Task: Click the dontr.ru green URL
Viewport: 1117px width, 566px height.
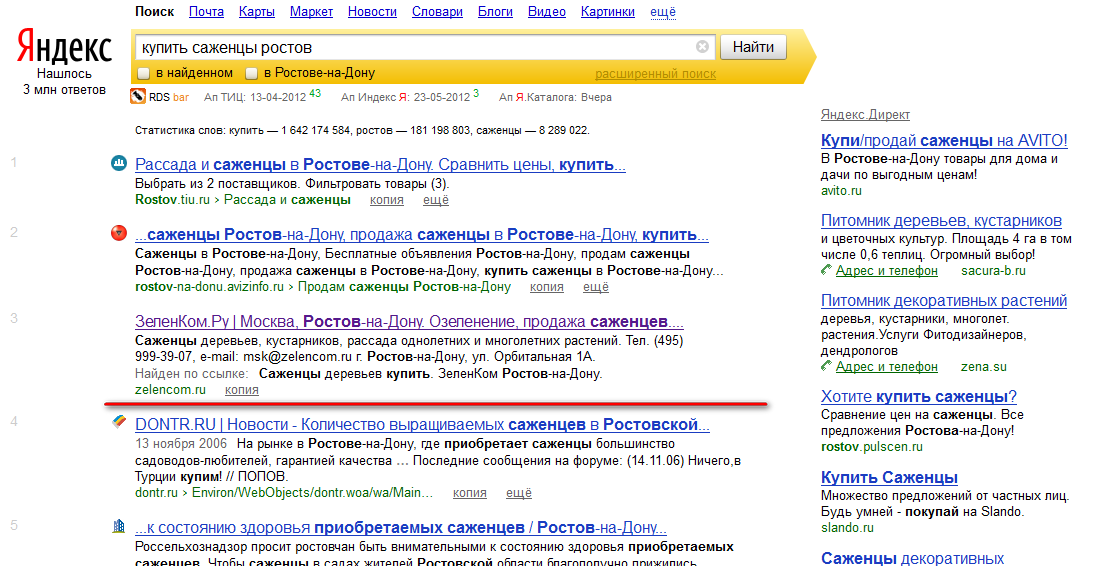Action: [156, 493]
